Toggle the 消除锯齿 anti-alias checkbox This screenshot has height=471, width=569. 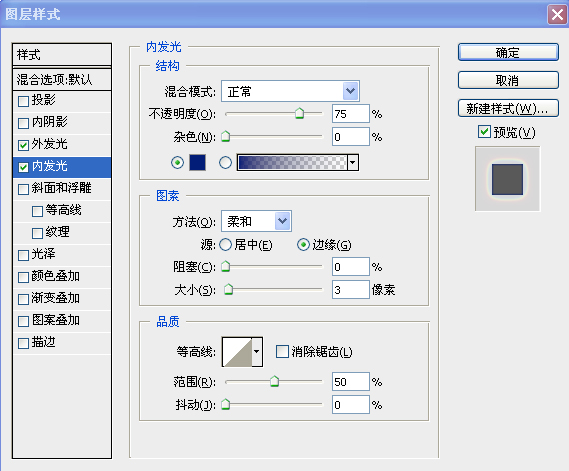point(282,352)
